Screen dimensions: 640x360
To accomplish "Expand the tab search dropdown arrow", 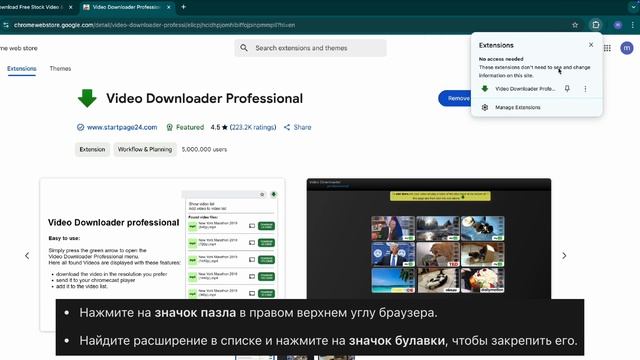I will pyautogui.click(x=633, y=7).
